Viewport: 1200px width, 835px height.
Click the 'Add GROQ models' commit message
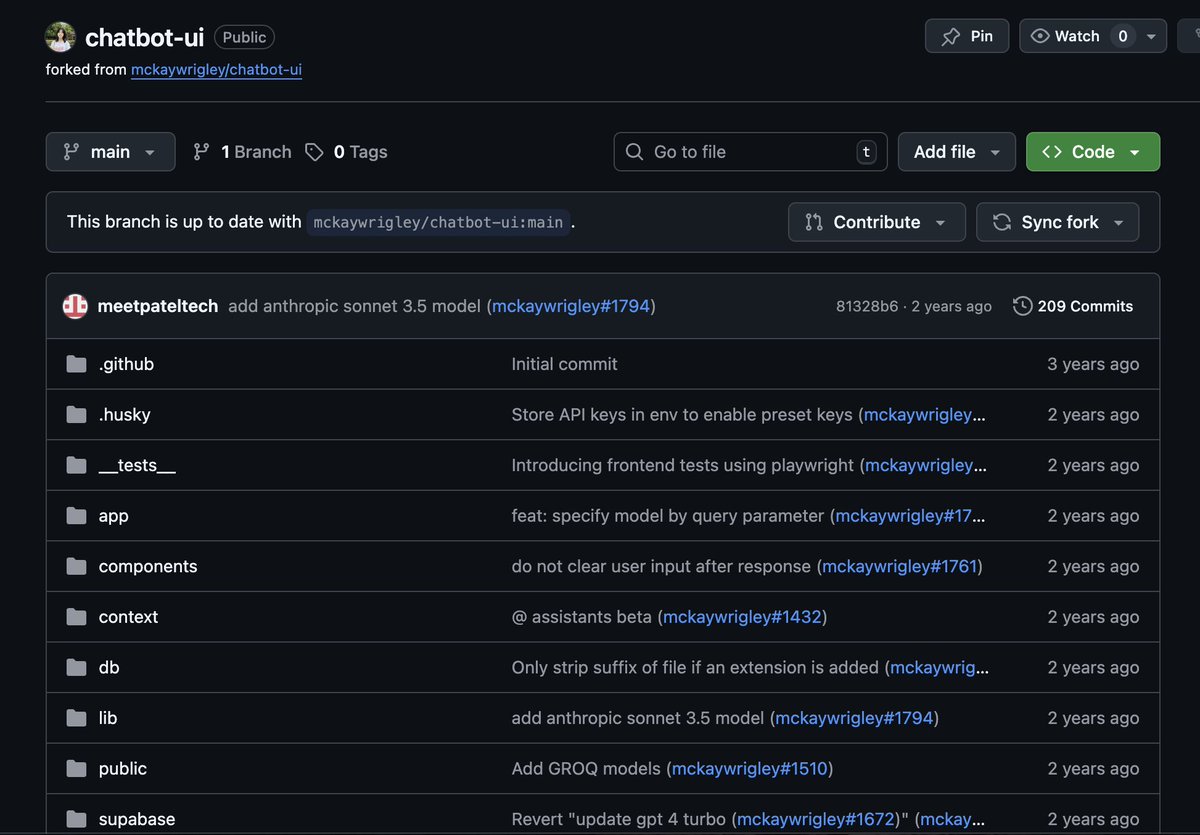coord(586,768)
